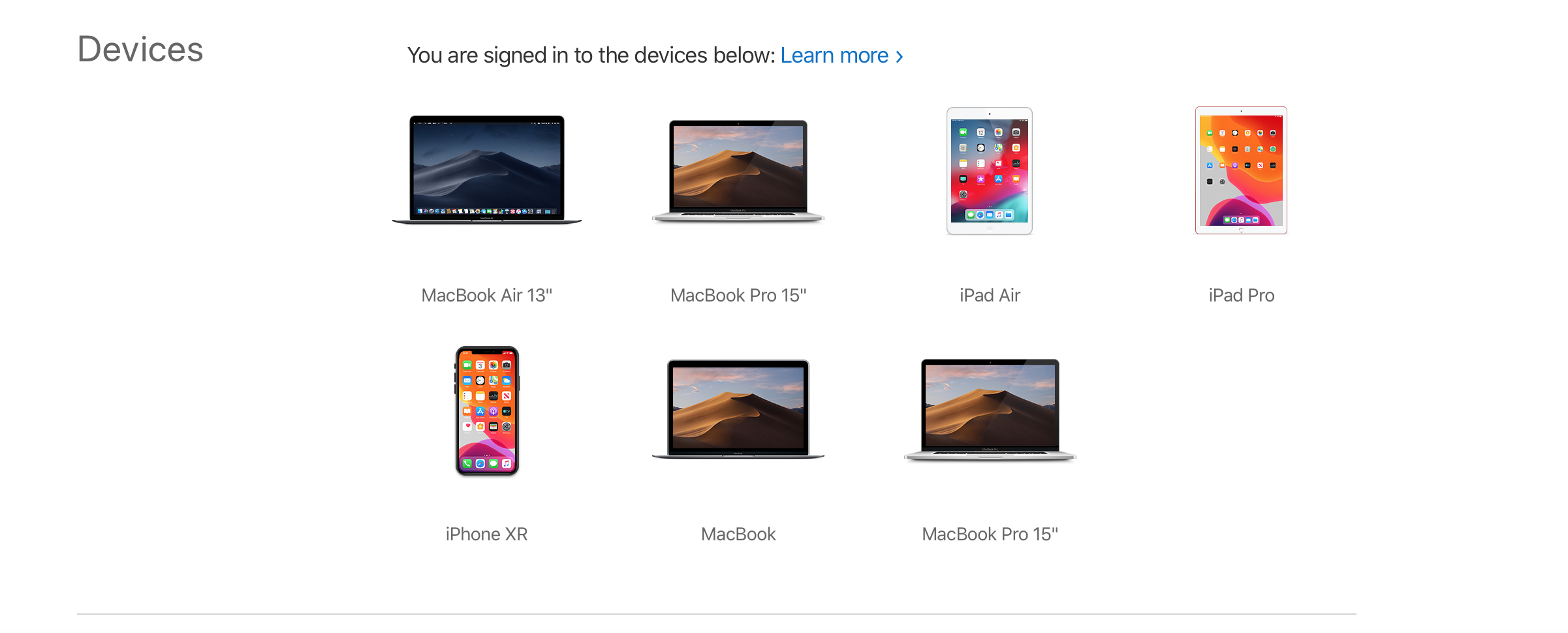Click MacBook Pro 15" label next to MacBook label
This screenshot has width=1568, height=633.
pos(990,534)
